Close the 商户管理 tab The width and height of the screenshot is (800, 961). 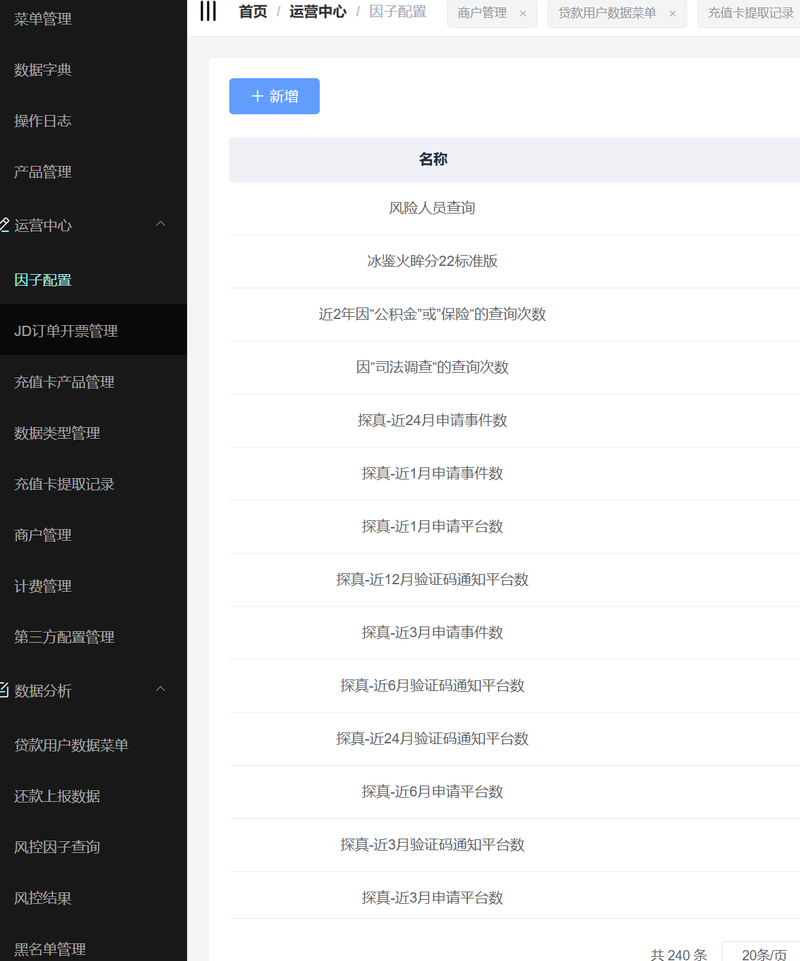point(523,13)
